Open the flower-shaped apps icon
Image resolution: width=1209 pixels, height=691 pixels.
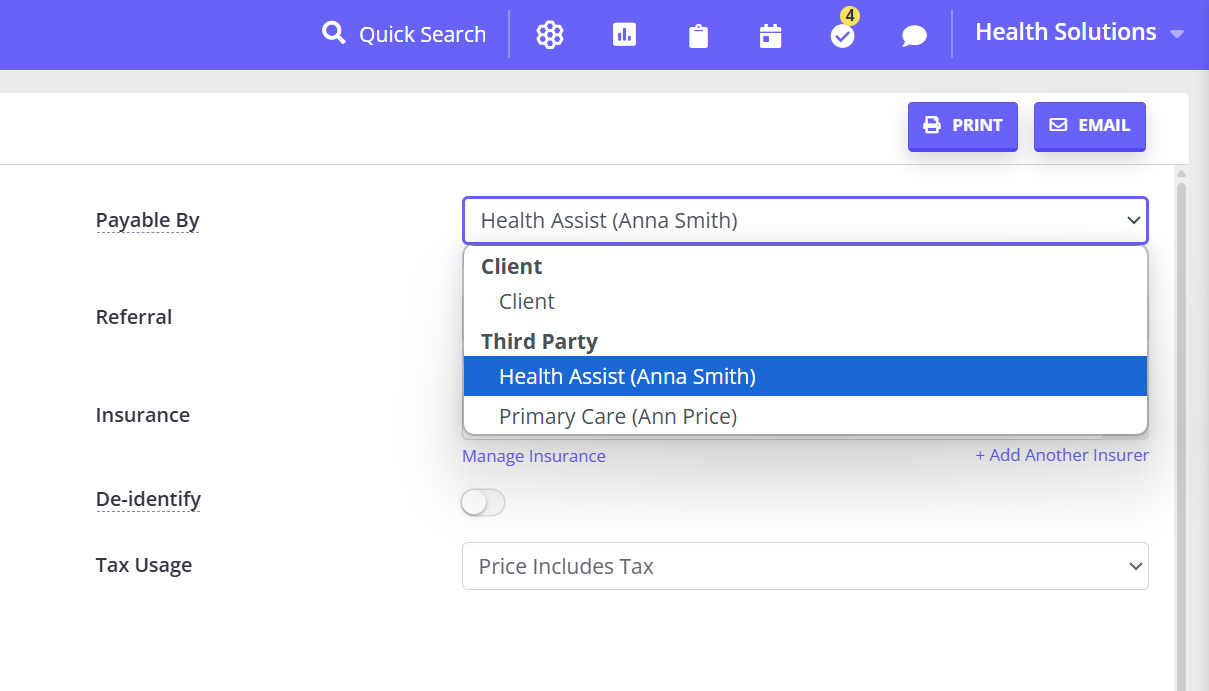[x=550, y=35]
